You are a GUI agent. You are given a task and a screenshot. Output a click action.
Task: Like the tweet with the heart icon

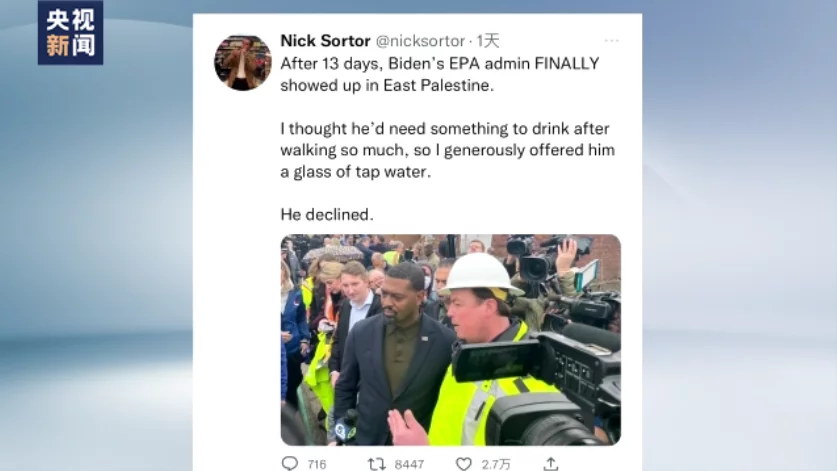point(464,463)
